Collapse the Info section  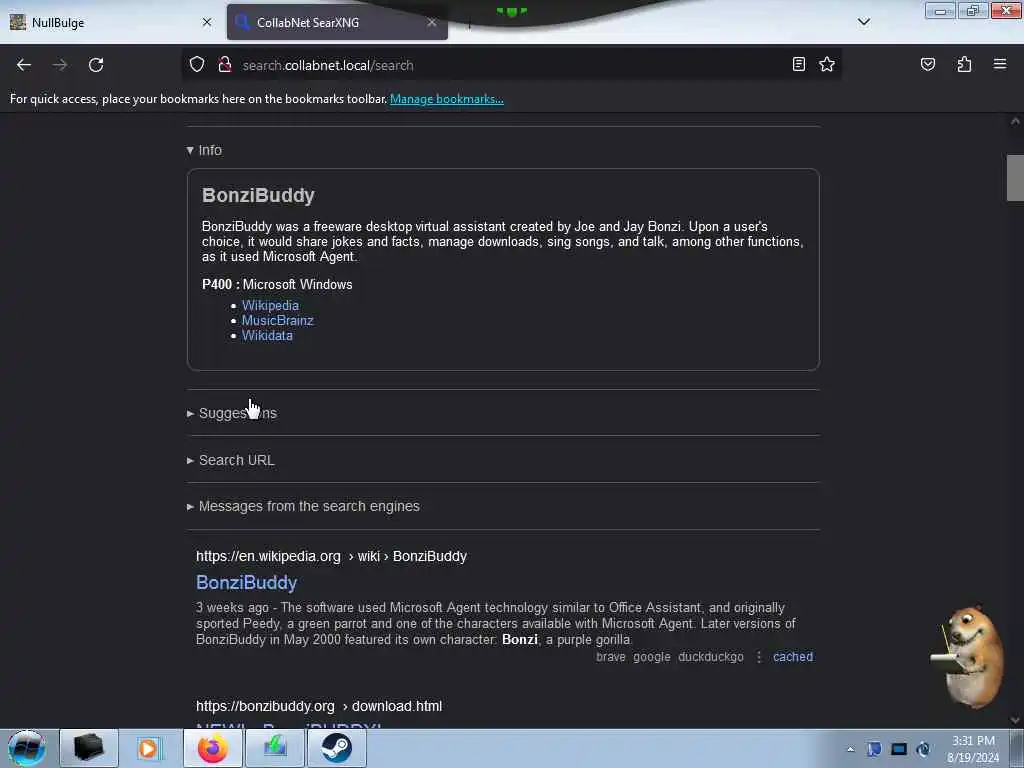204,150
